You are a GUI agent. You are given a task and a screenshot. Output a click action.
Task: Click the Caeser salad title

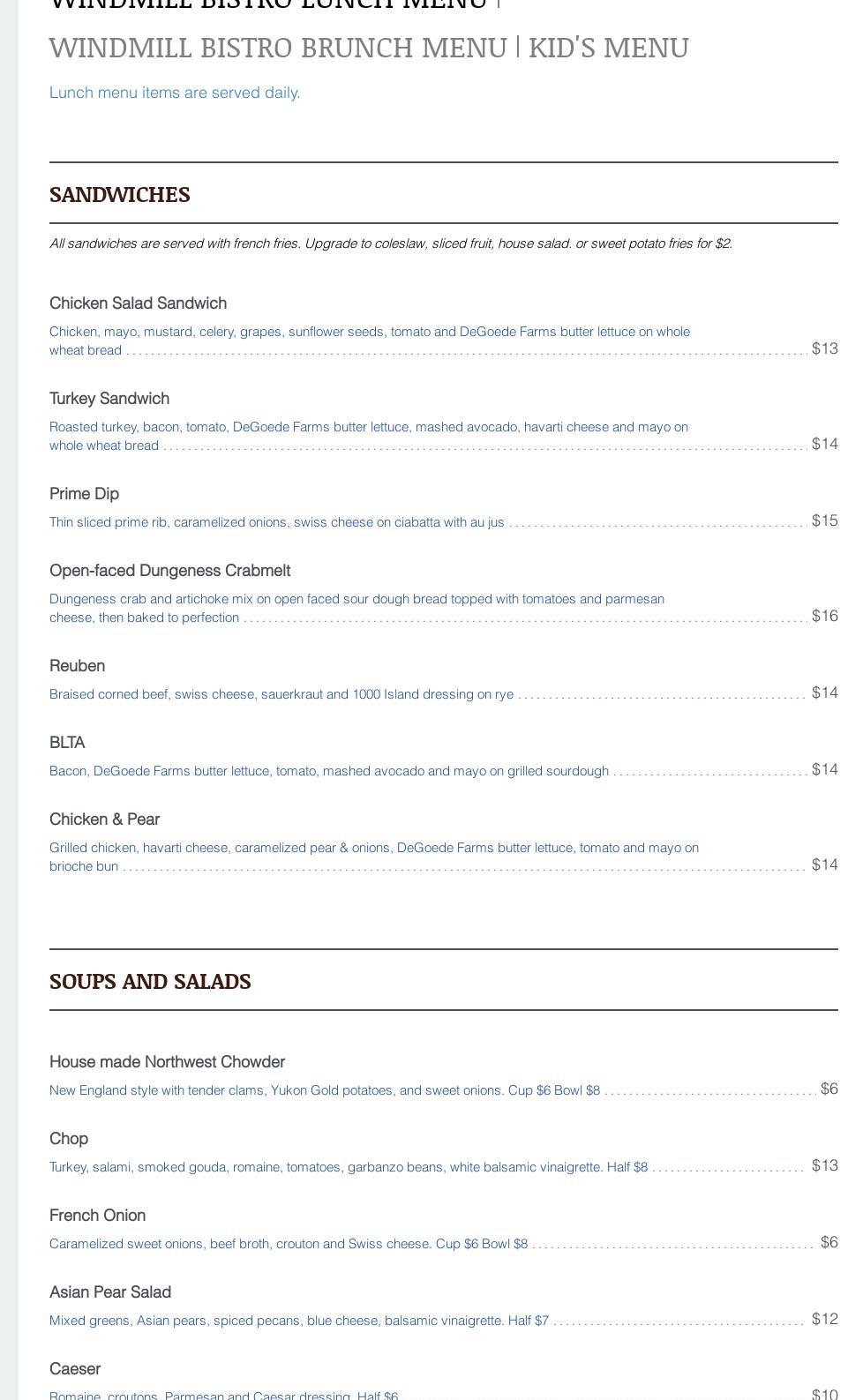click(x=75, y=1369)
